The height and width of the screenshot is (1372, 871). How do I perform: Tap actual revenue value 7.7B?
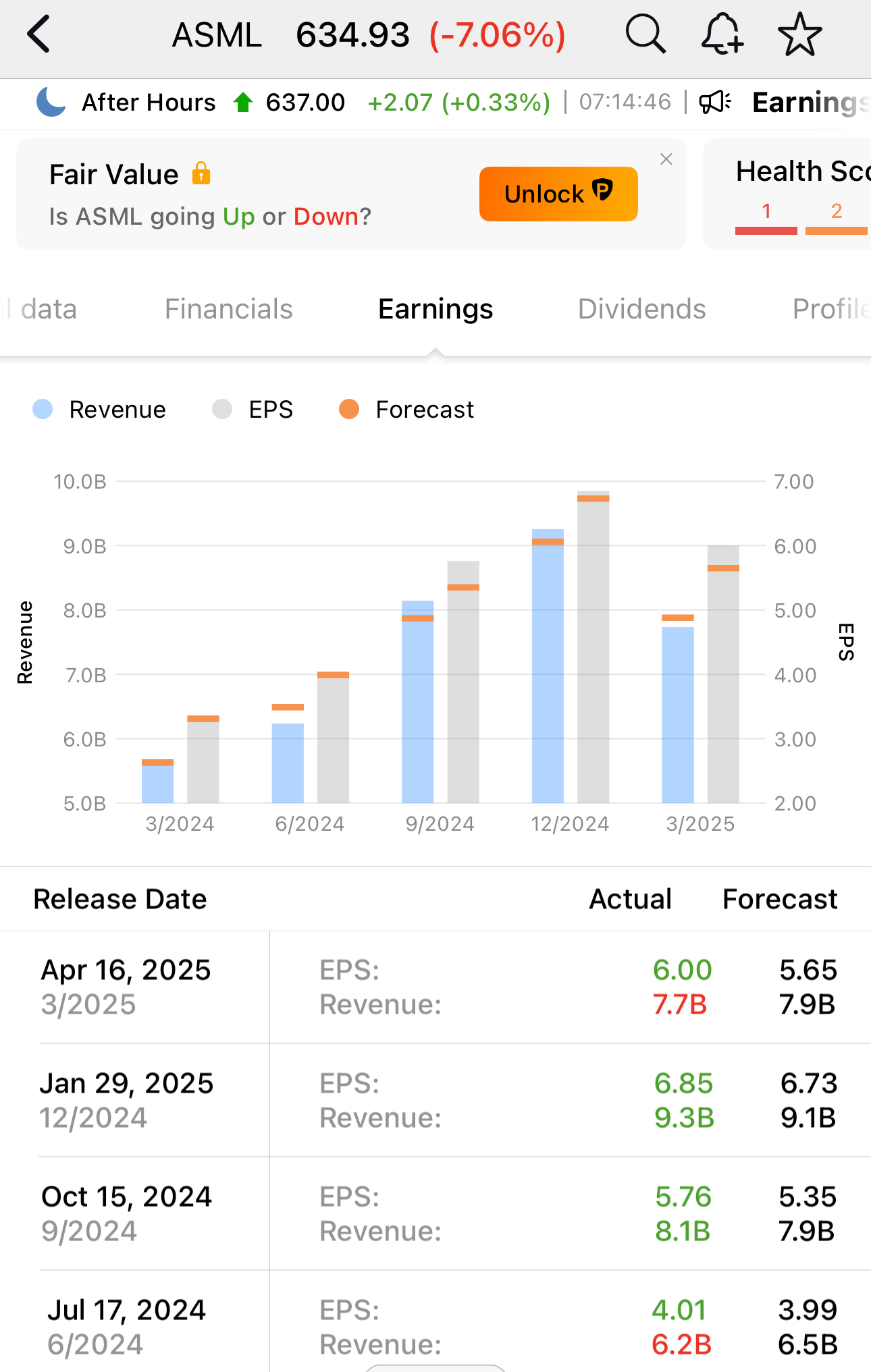(x=680, y=1004)
